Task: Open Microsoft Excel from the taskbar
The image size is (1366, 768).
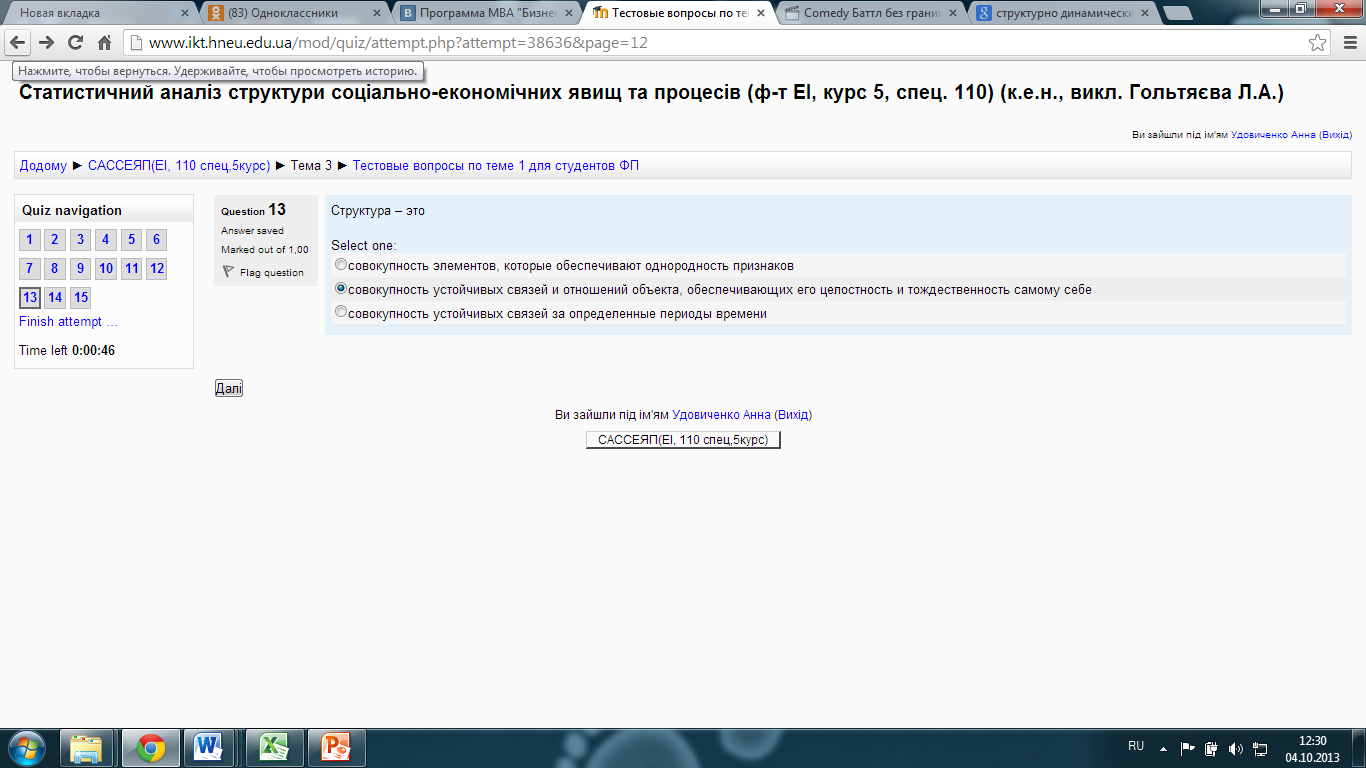Action: coord(273,748)
